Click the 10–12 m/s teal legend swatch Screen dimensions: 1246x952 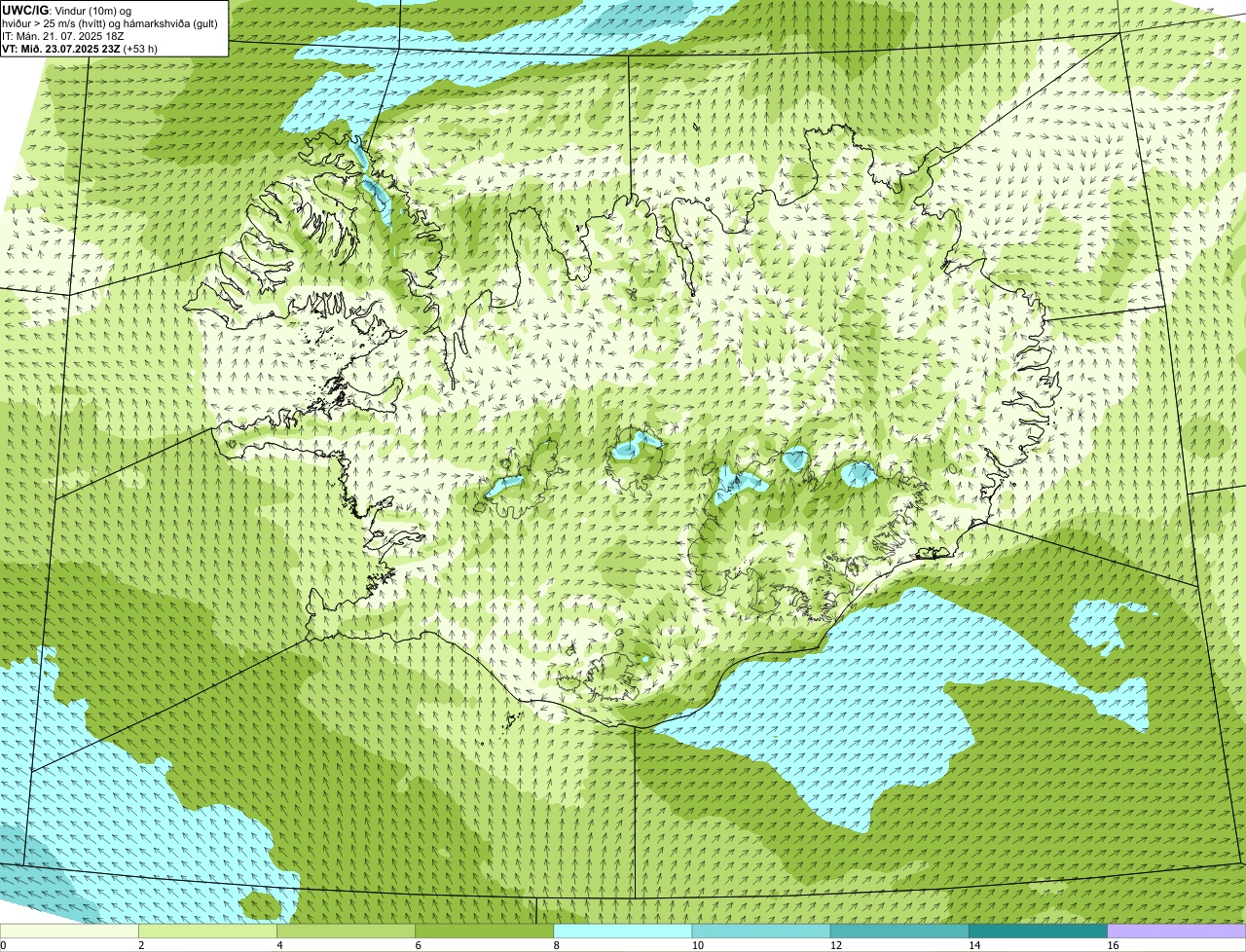click(x=761, y=931)
